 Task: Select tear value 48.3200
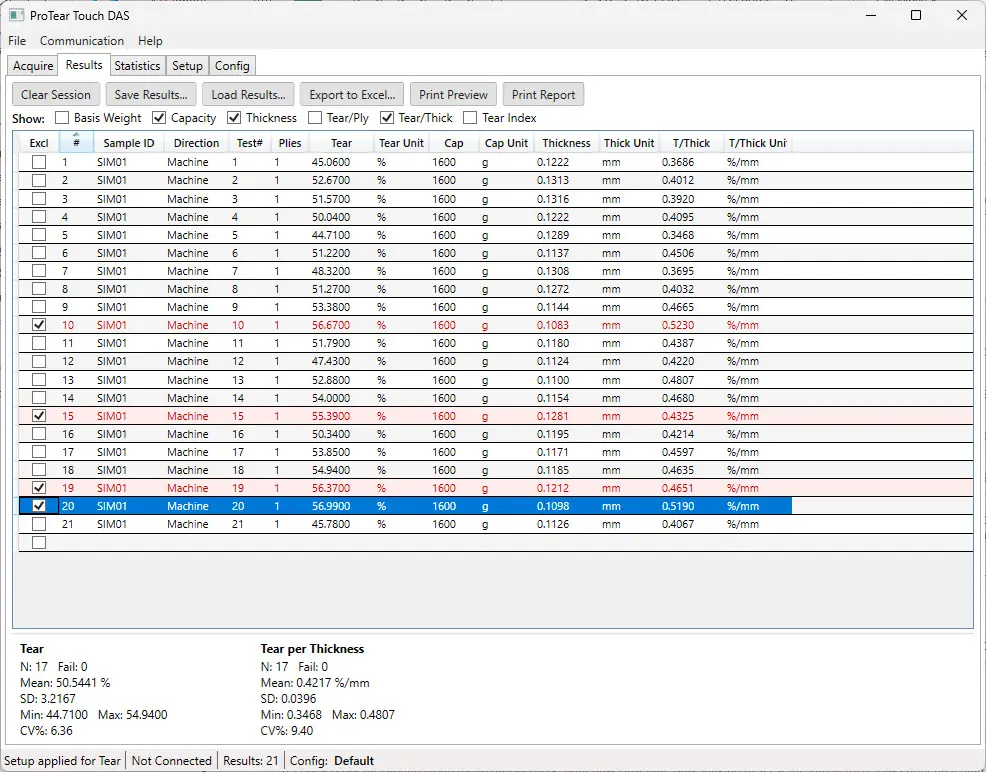point(331,271)
